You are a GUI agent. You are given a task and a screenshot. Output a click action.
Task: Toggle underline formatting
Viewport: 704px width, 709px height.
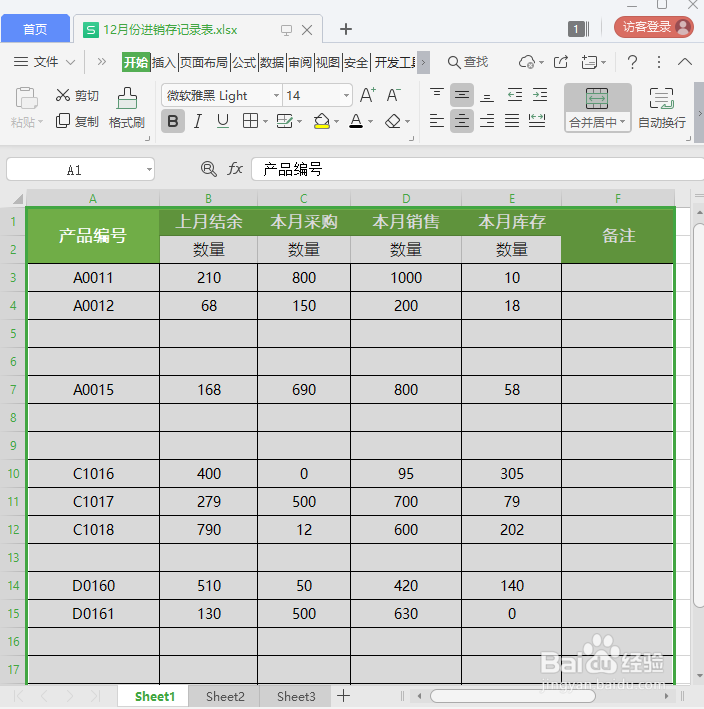click(x=222, y=121)
